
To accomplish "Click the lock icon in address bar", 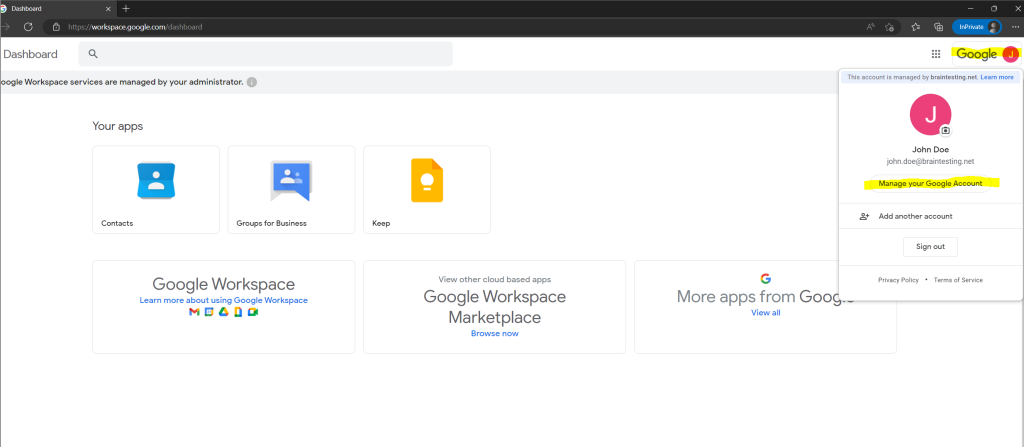I will point(56,27).
